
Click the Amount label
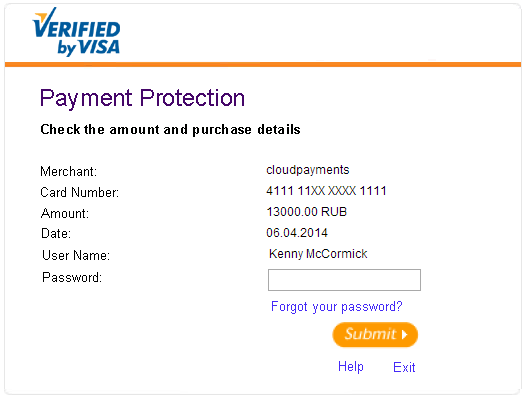tap(65, 213)
